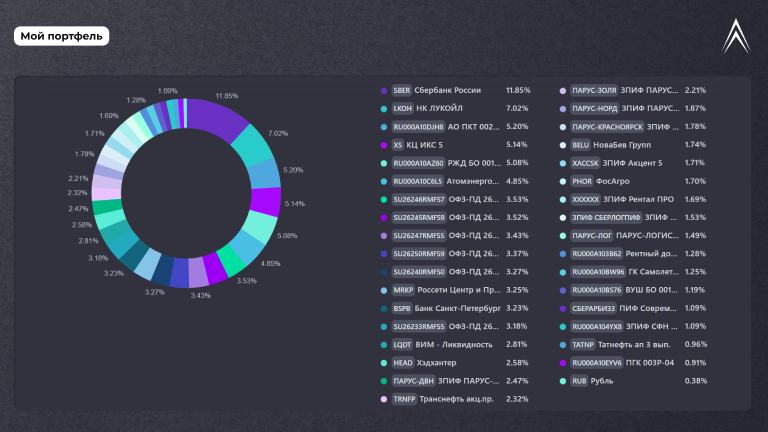The height and width of the screenshot is (432, 768).
Task: Click the 'Мой портфель' title button
Action: coord(61,36)
